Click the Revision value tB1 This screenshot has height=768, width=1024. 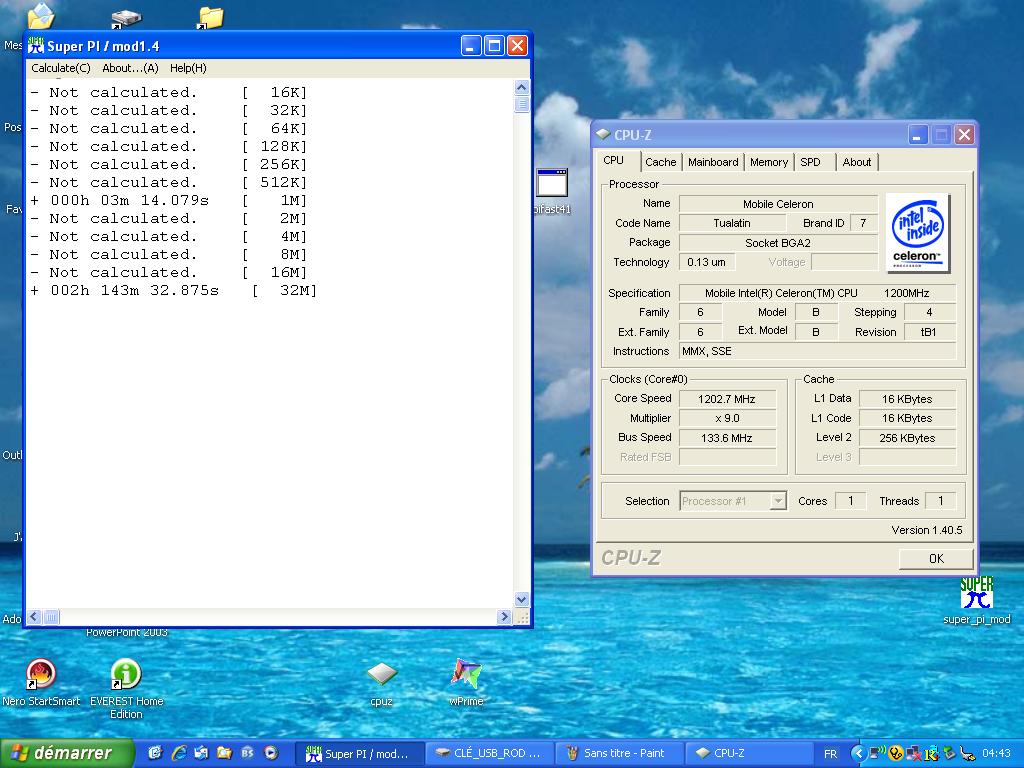pyautogui.click(x=929, y=332)
